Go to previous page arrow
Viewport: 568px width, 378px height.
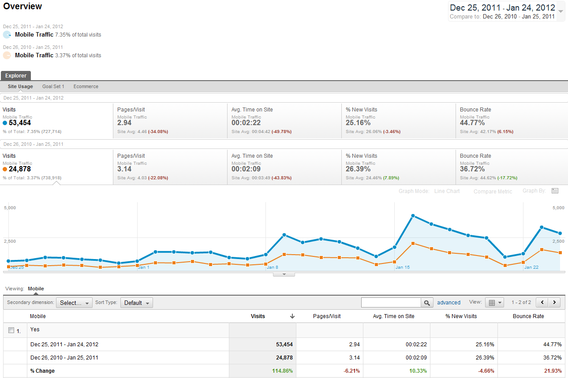(x=543, y=302)
